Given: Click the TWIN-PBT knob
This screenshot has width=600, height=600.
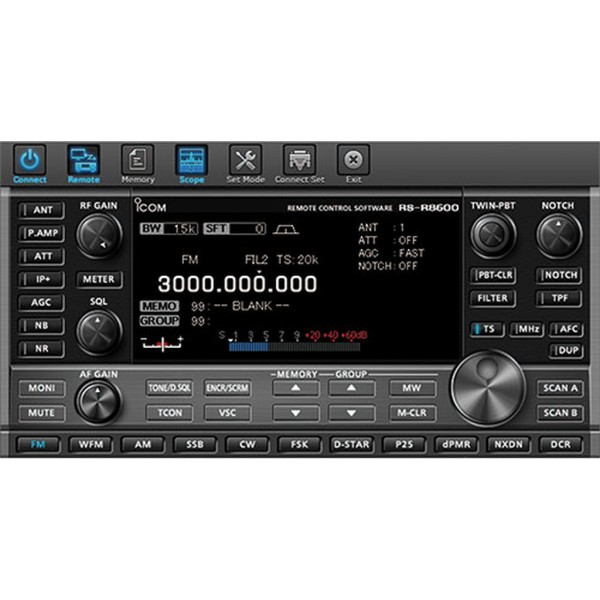Looking at the screenshot, I should pyautogui.click(x=493, y=235).
